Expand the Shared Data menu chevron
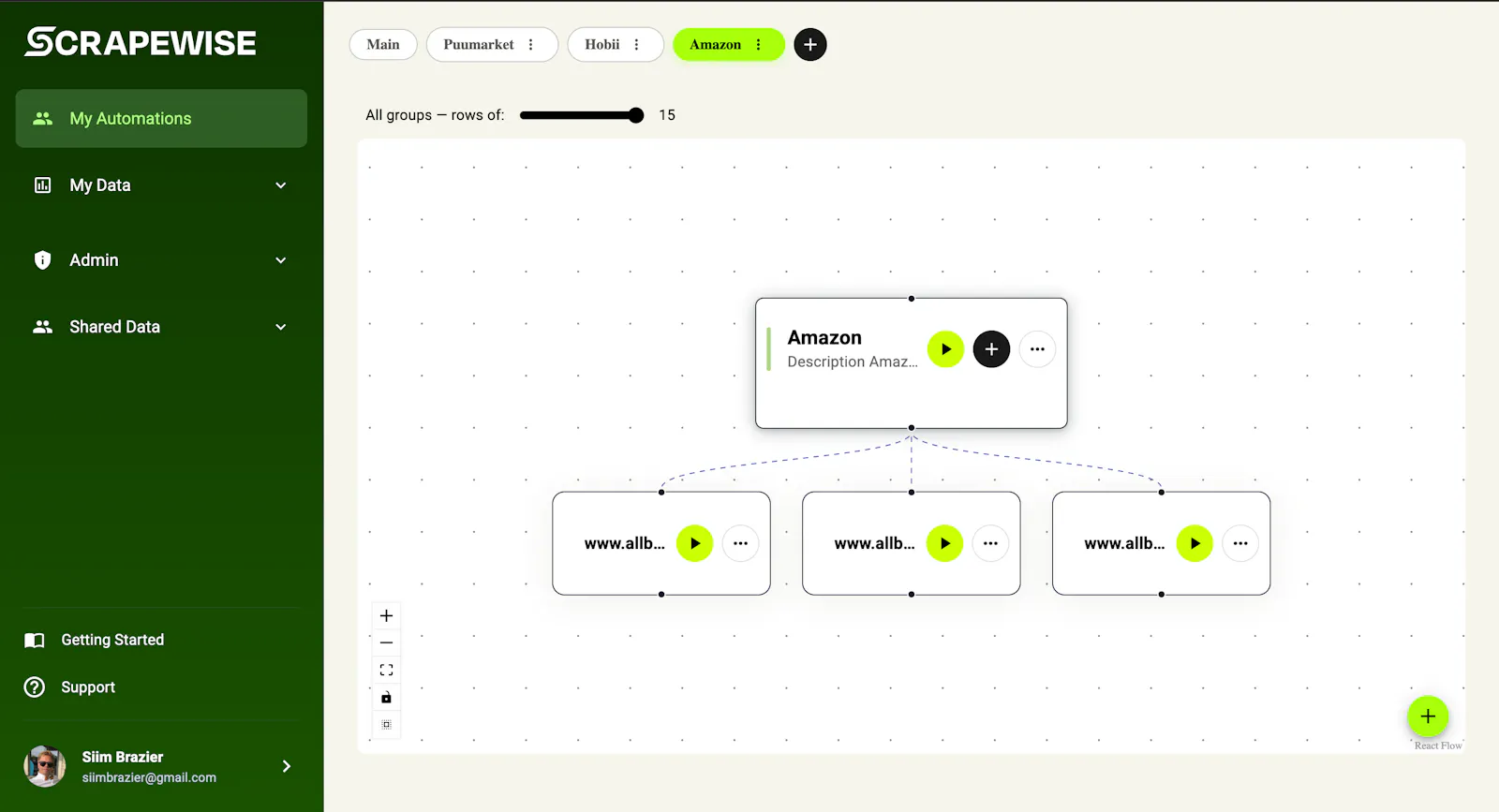This screenshot has width=1499, height=812. point(281,327)
